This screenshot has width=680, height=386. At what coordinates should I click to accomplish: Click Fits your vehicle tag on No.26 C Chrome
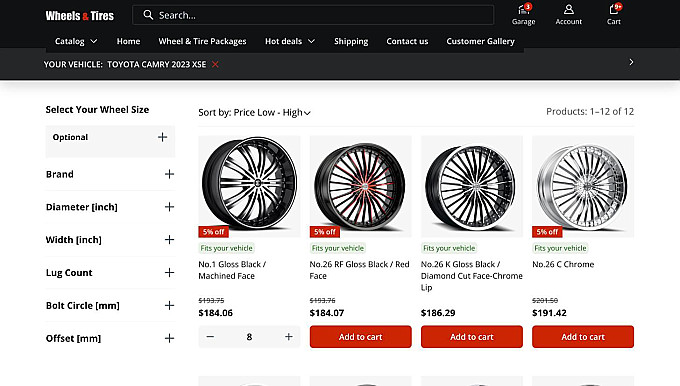coord(560,248)
